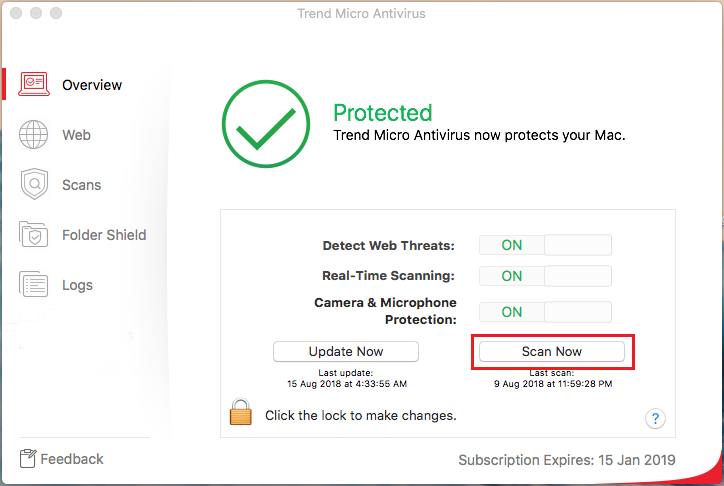Click the Web globe icon
This screenshot has height=486, width=724.
click(33, 134)
